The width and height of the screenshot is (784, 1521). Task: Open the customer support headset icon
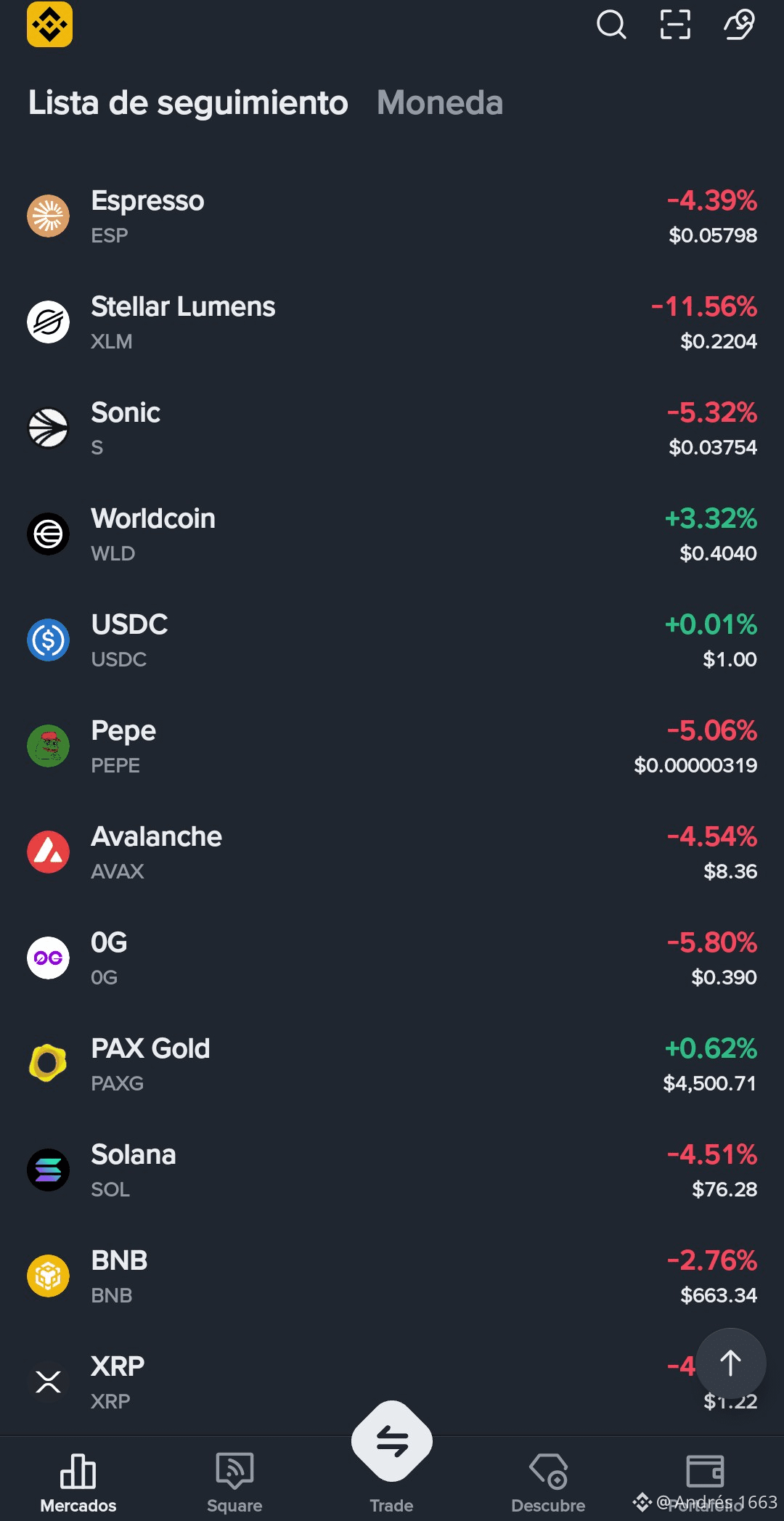tap(739, 25)
